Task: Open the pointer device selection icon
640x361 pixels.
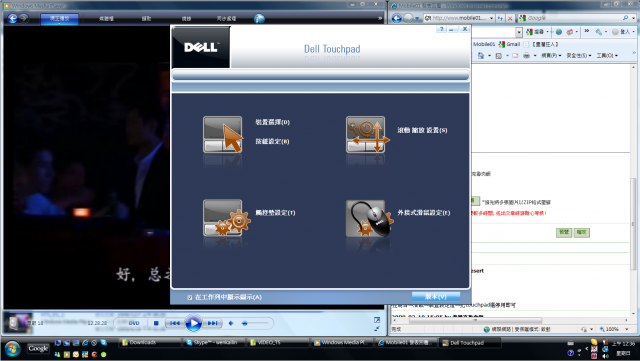Action: (x=223, y=135)
